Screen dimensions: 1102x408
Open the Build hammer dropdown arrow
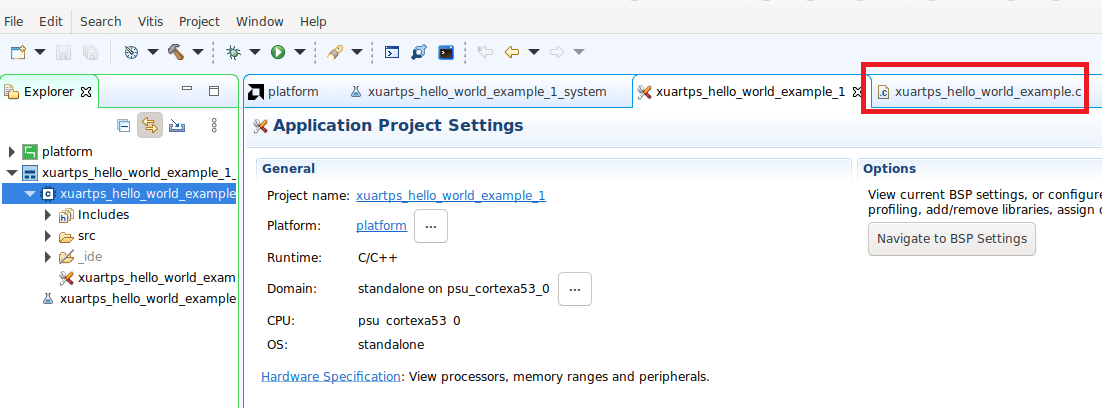click(197, 52)
